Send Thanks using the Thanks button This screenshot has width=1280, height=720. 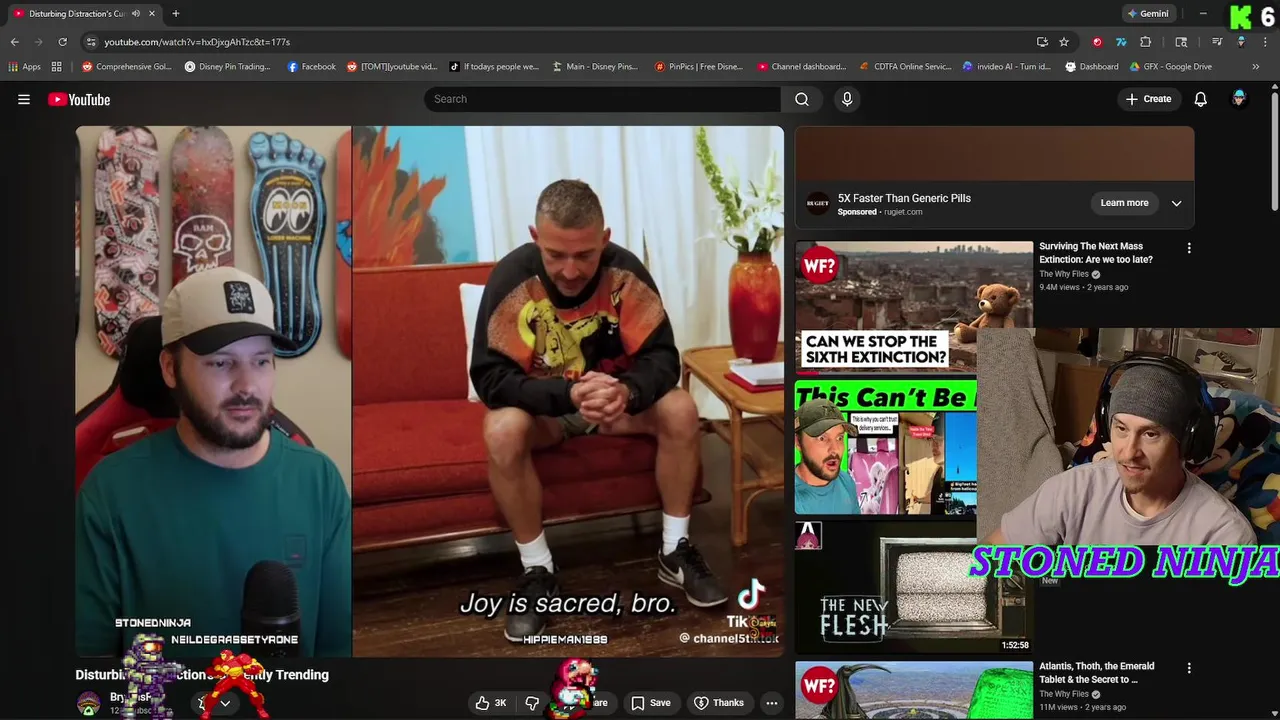[x=719, y=703]
